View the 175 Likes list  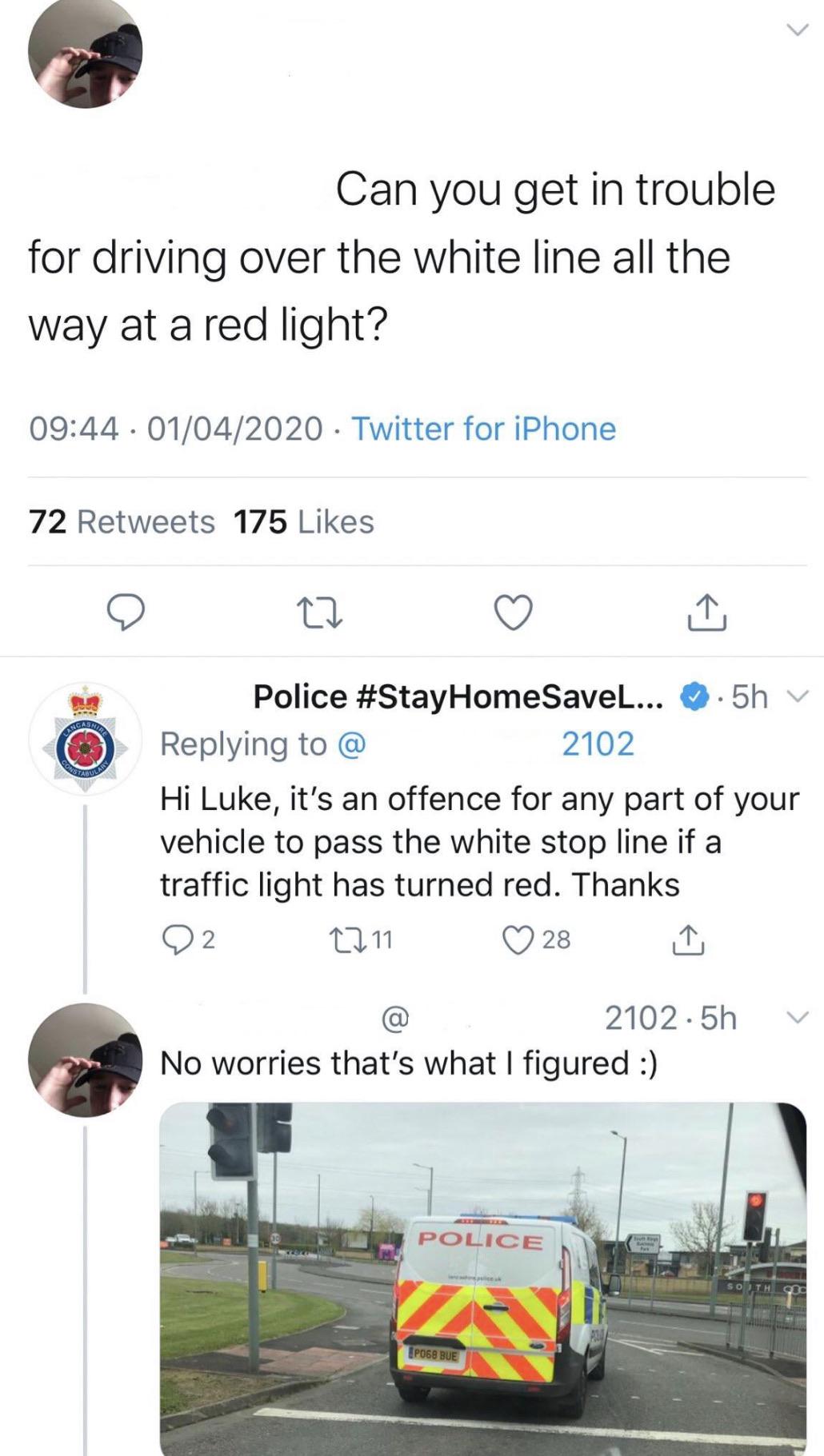coord(304,522)
